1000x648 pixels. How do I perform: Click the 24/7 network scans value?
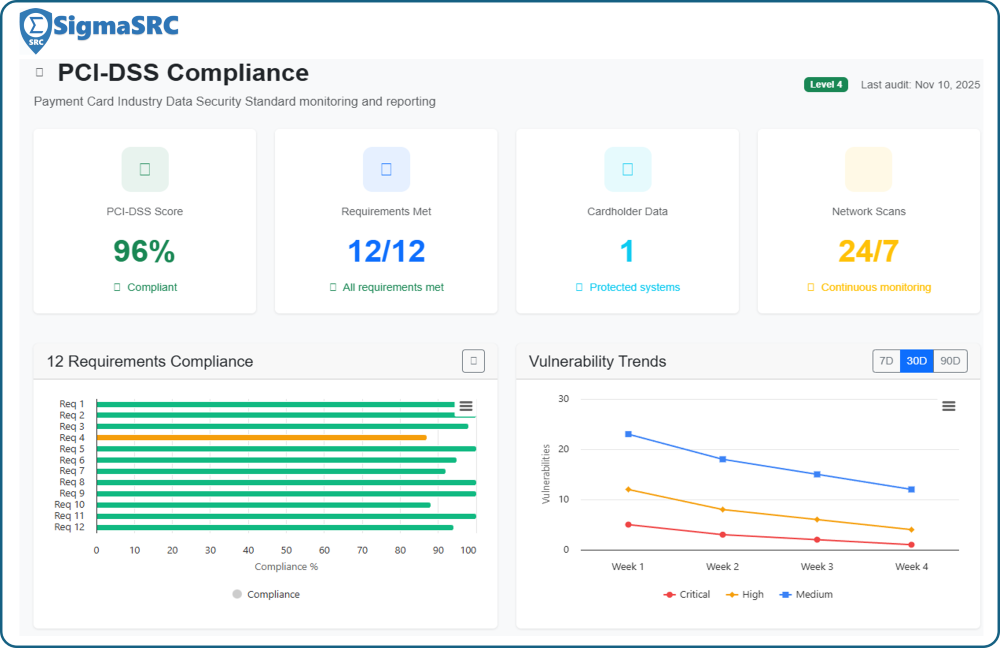pyautogui.click(x=869, y=251)
